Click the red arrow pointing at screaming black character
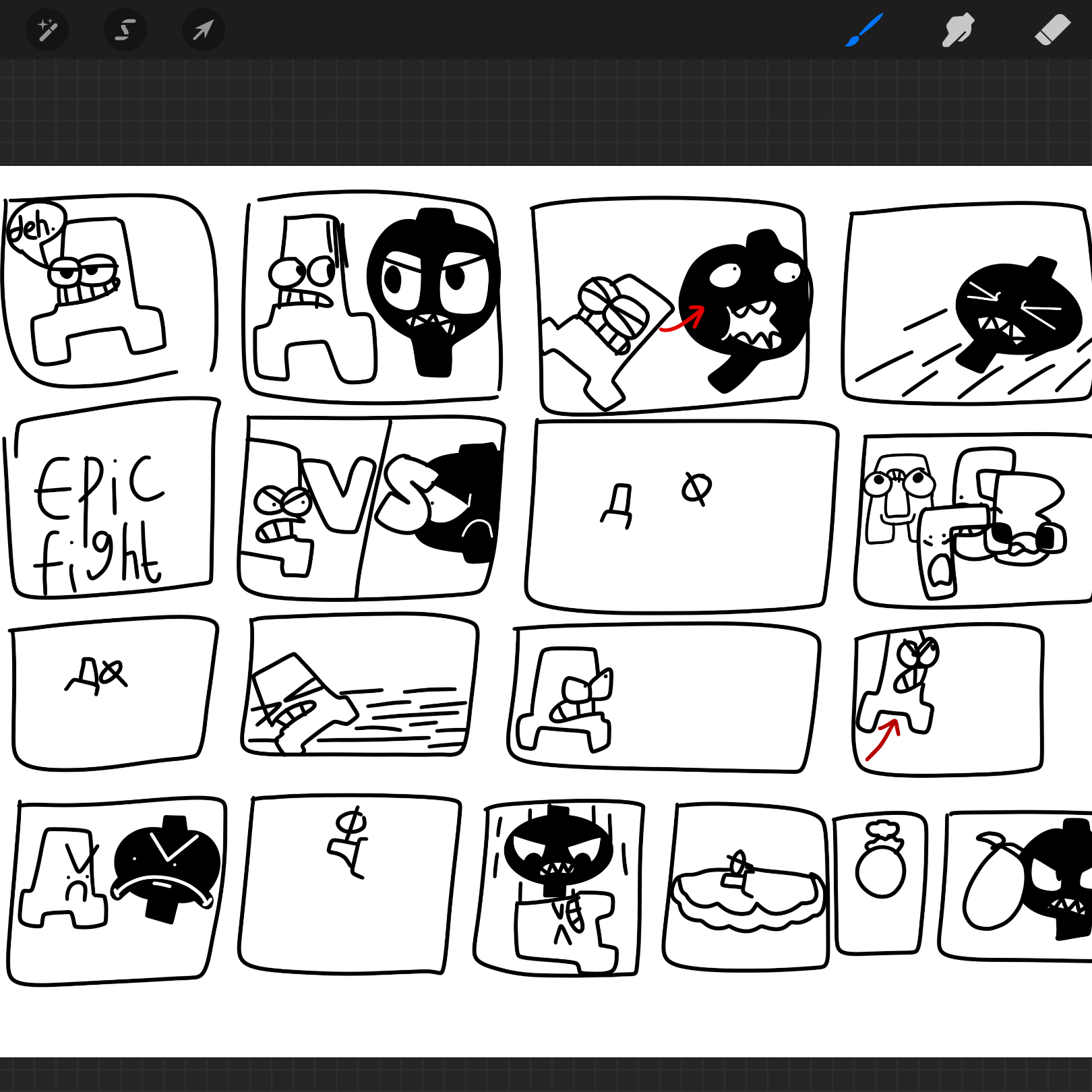Screen dimensions: 1092x1092 click(683, 320)
